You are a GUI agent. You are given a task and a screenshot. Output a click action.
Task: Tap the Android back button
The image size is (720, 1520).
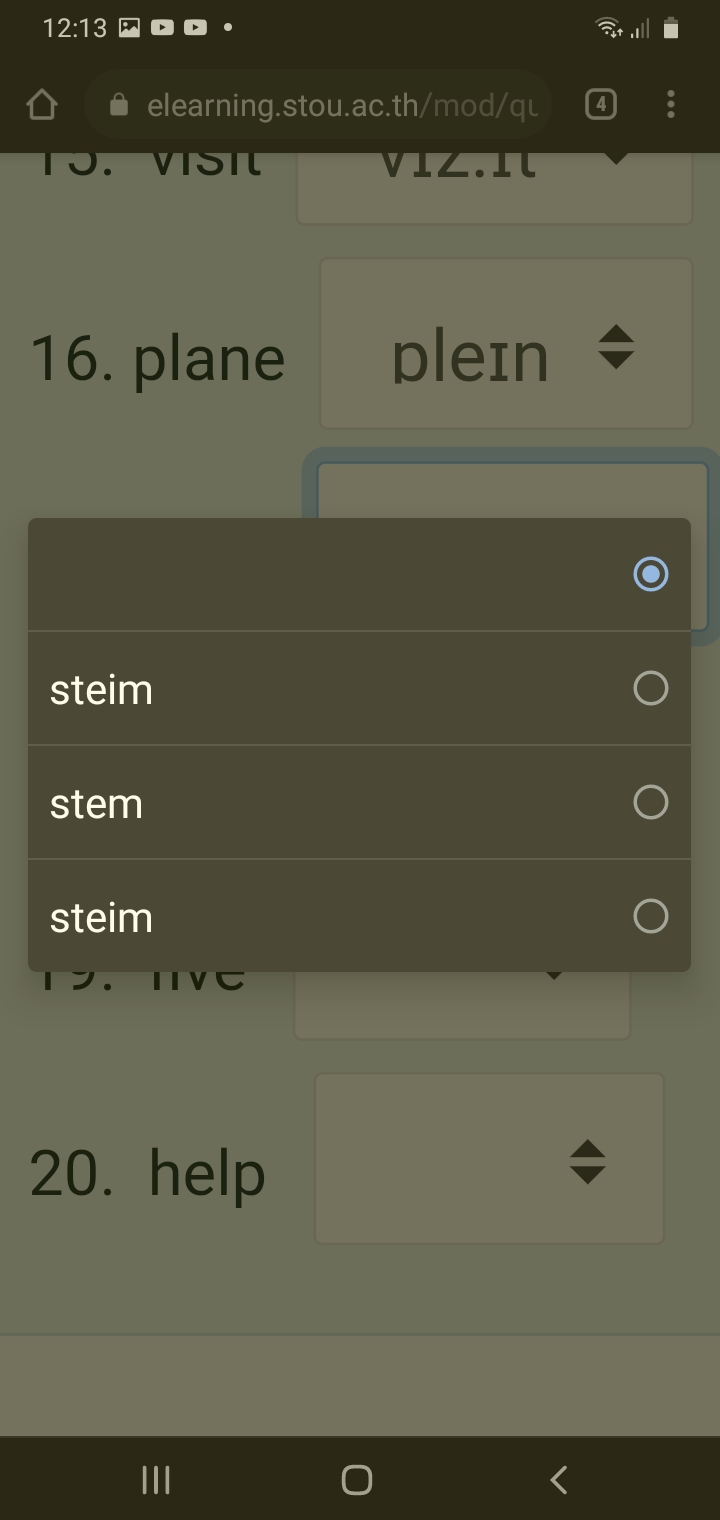[557, 1481]
